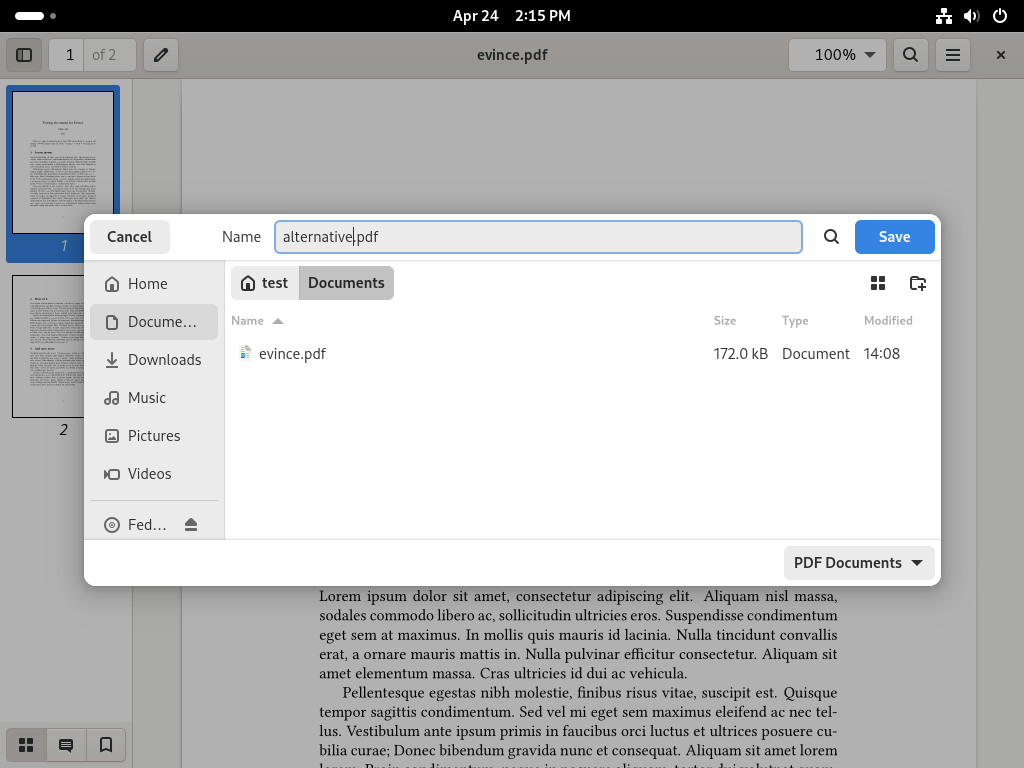Viewport: 1024px width, 768px height.
Task: Go to Home in the sidebar
Action: 154,284
